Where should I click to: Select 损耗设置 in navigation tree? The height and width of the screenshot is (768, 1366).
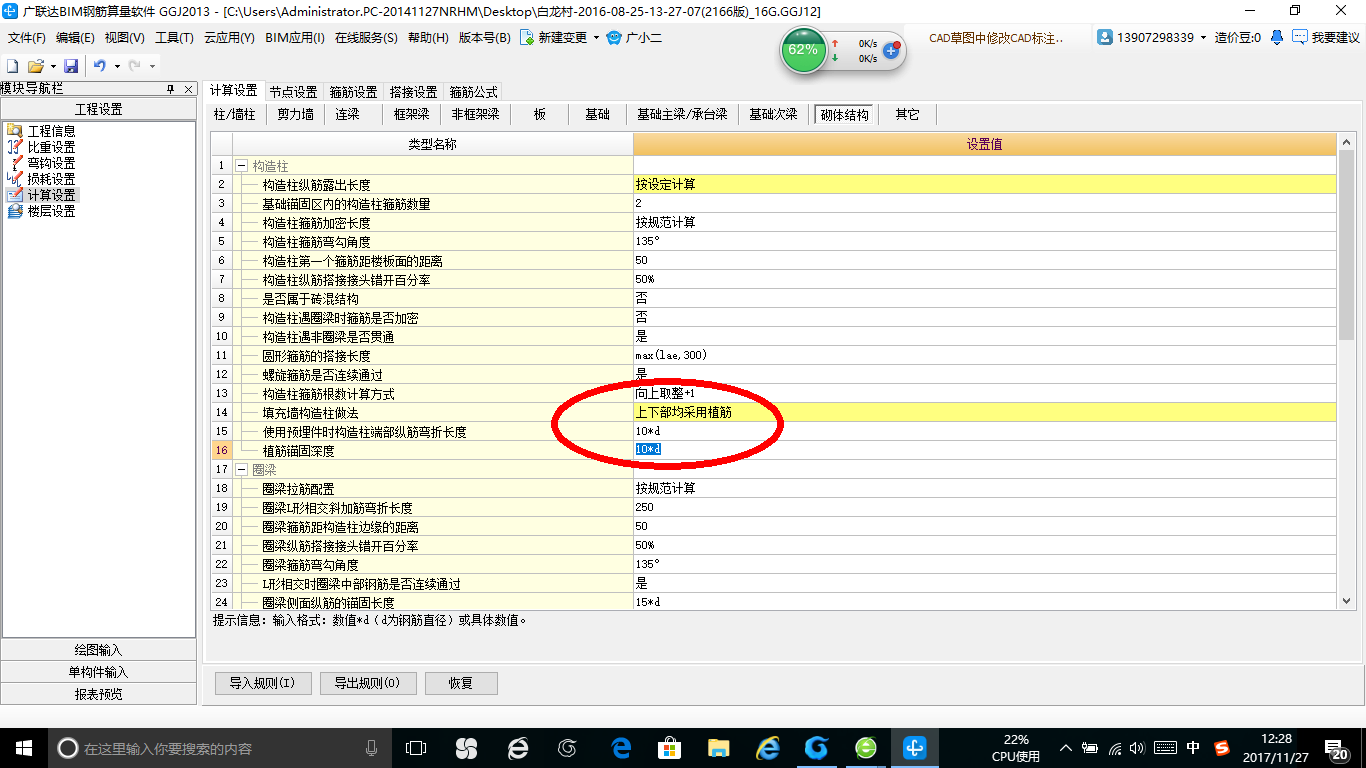click(51, 179)
